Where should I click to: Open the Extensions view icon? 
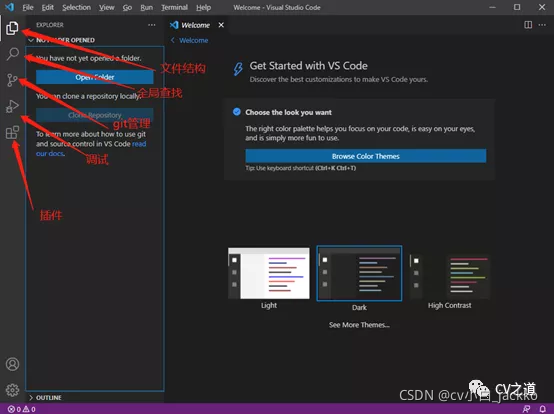tap(12, 132)
